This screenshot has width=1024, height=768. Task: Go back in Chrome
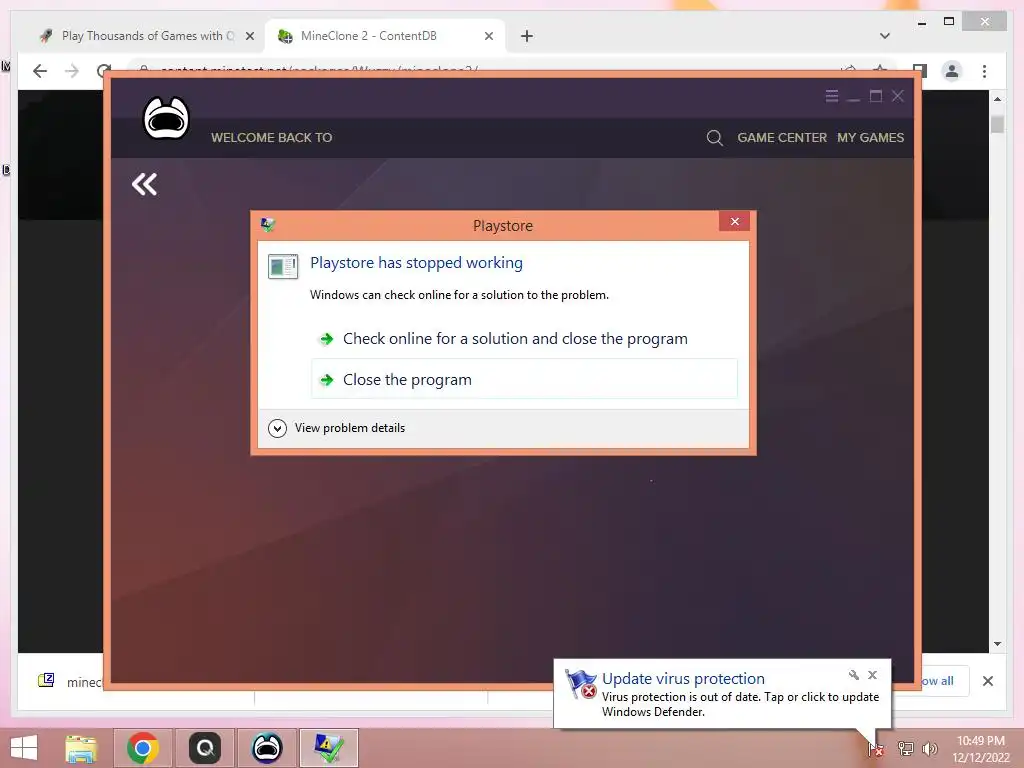(40, 71)
